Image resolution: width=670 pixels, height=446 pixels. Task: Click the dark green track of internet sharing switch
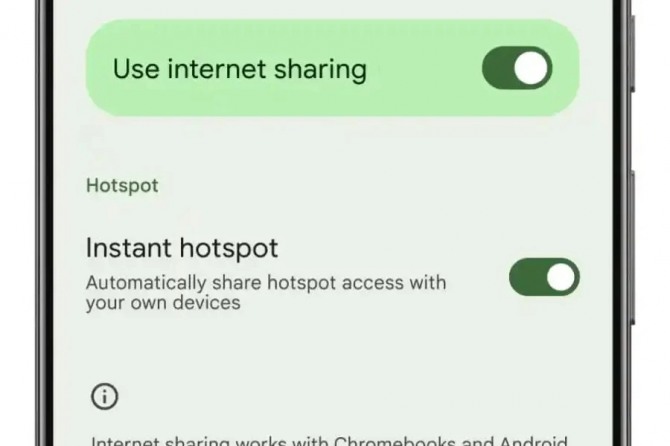pos(497,68)
